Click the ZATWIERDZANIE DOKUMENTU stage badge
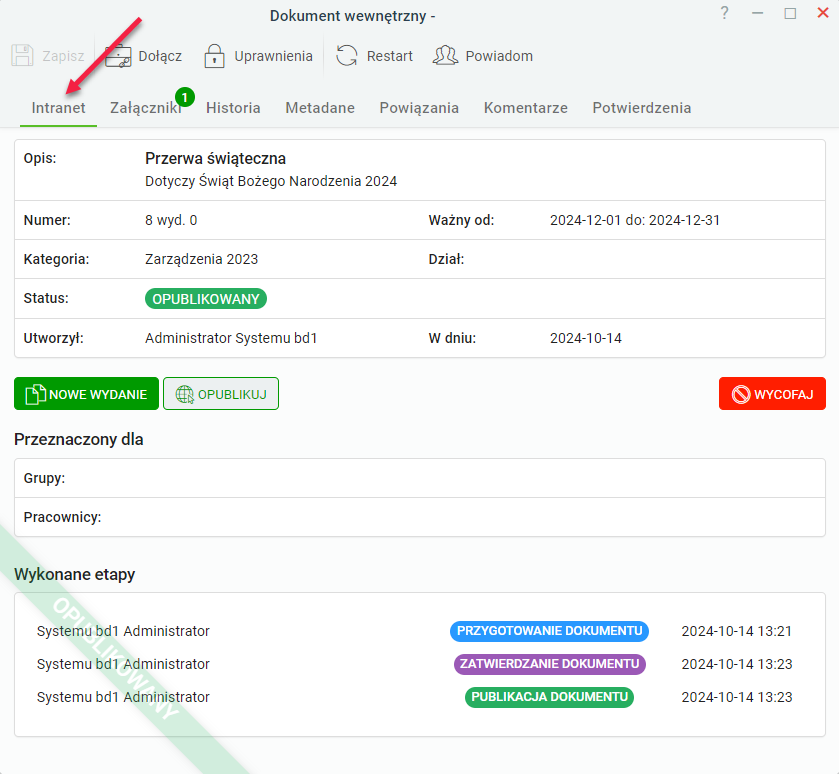 coord(550,664)
